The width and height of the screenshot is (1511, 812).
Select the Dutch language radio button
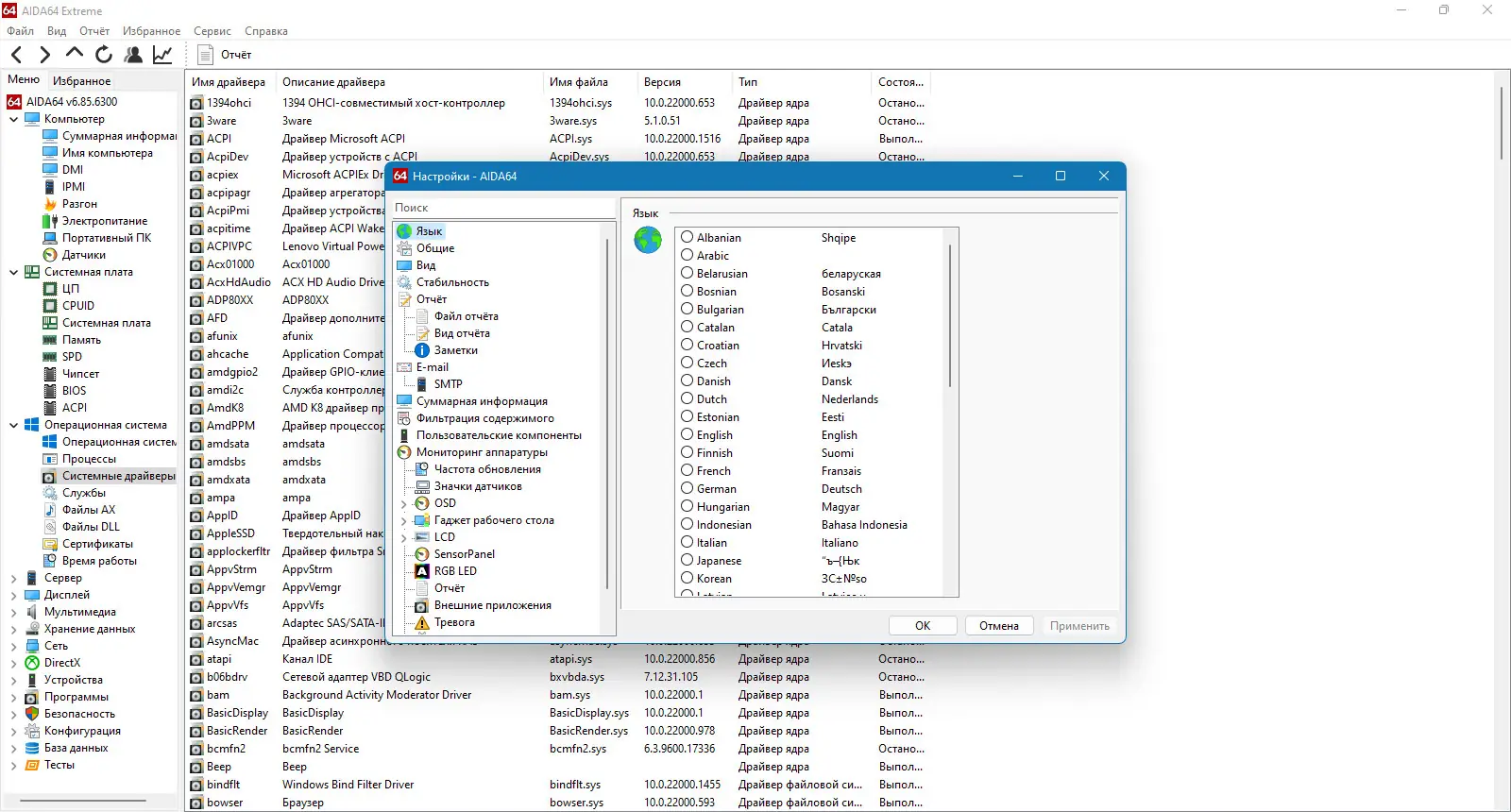(x=688, y=399)
